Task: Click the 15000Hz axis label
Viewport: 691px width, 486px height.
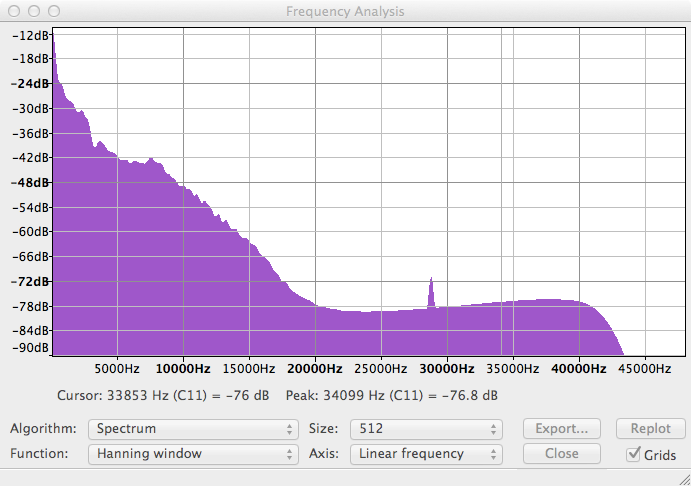Action: (249, 369)
